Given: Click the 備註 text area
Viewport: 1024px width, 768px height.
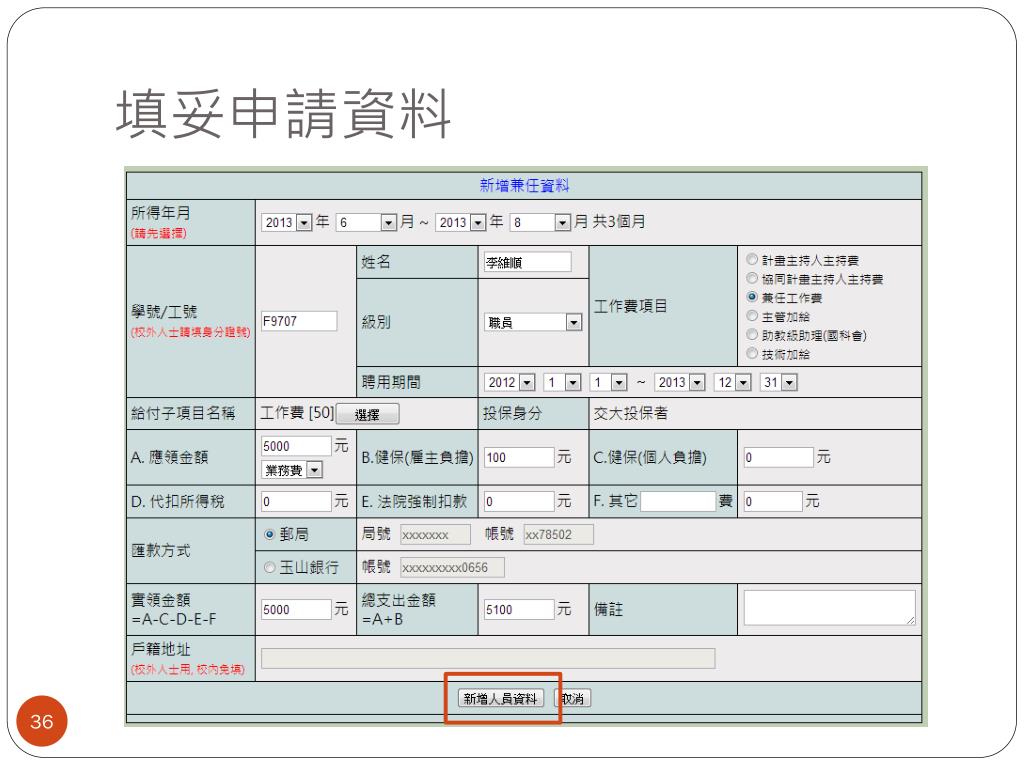Looking at the screenshot, I should (829, 608).
